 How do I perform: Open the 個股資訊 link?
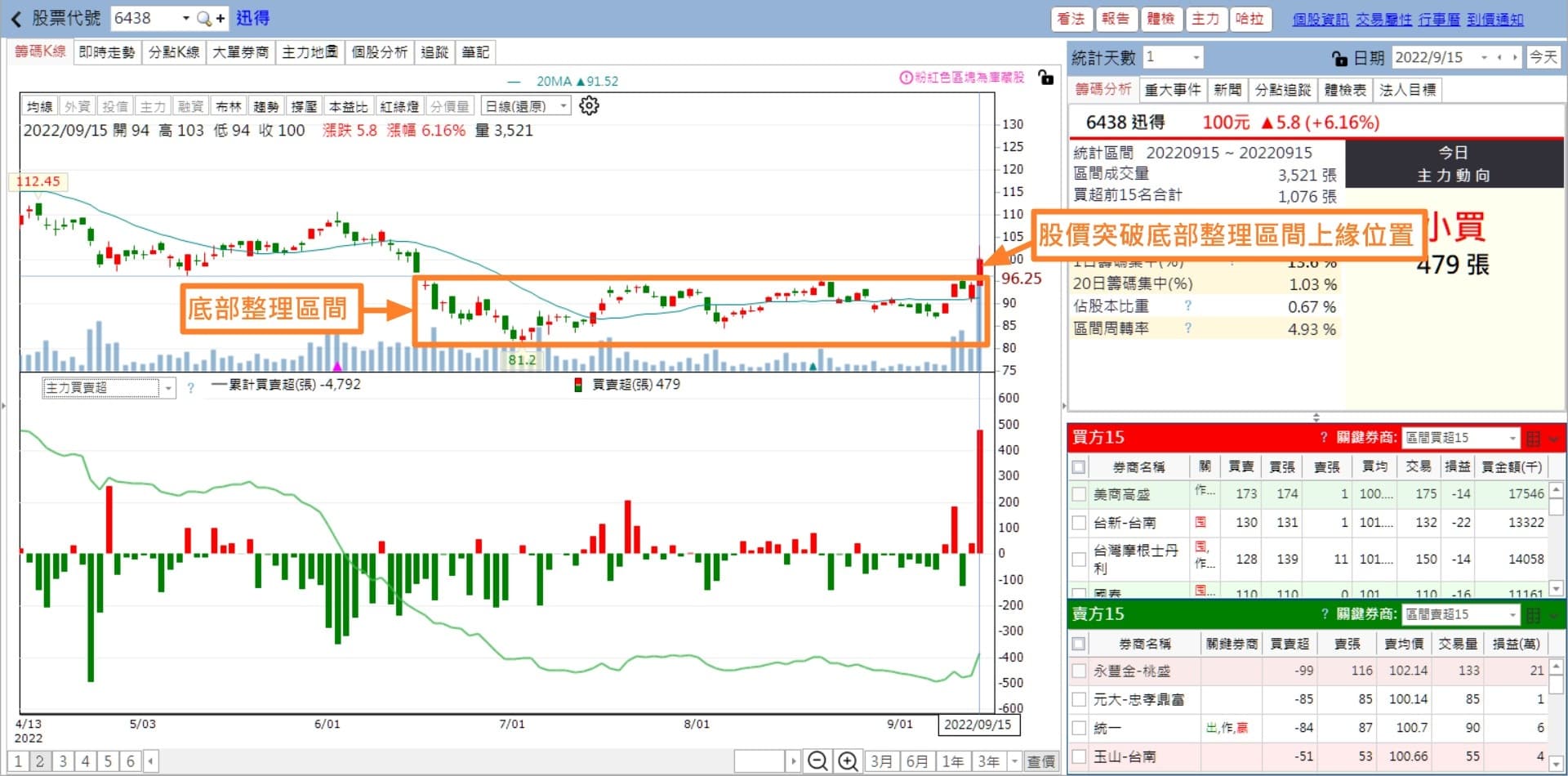coord(1320,20)
